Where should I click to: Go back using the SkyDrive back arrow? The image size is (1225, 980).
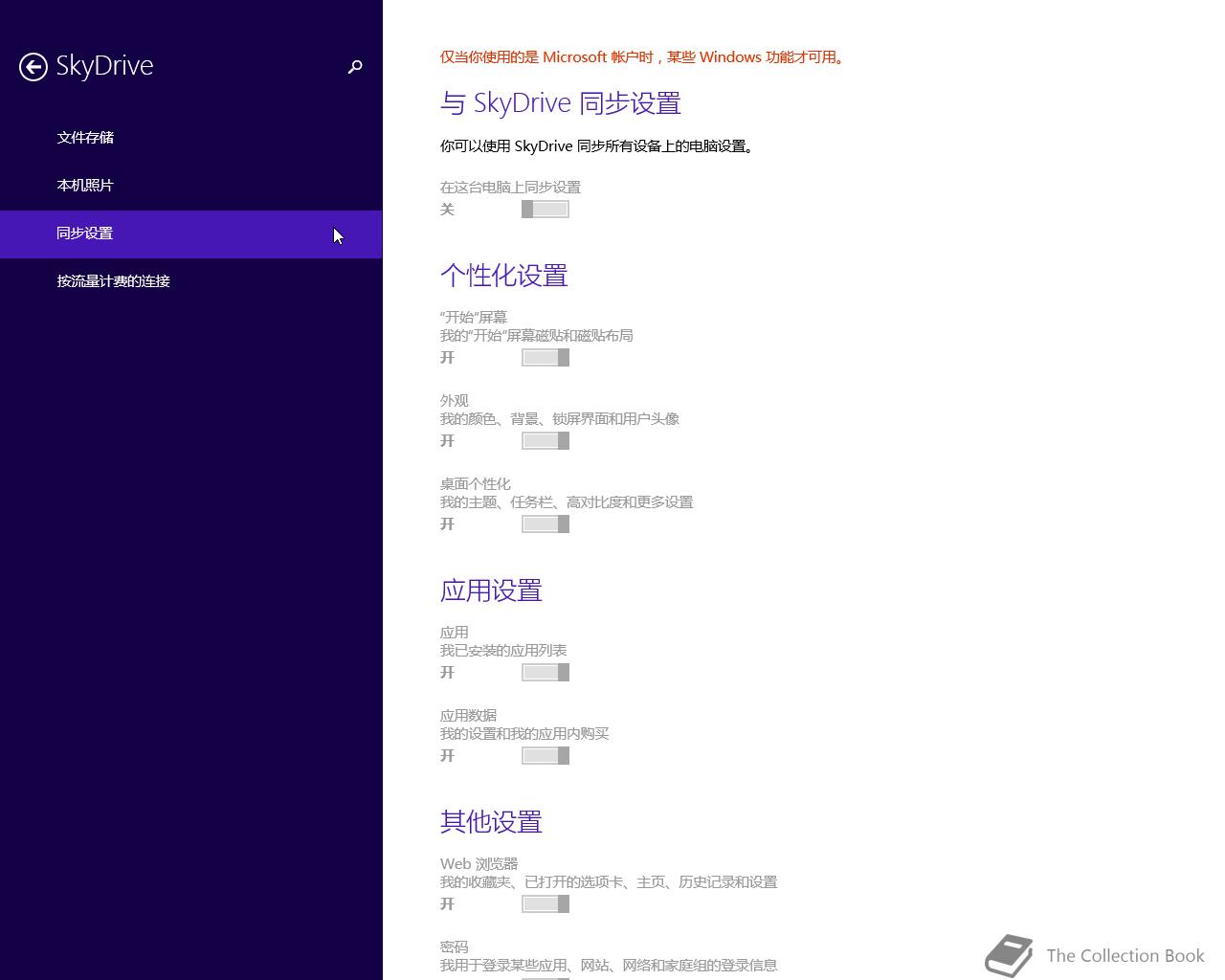click(x=33, y=66)
